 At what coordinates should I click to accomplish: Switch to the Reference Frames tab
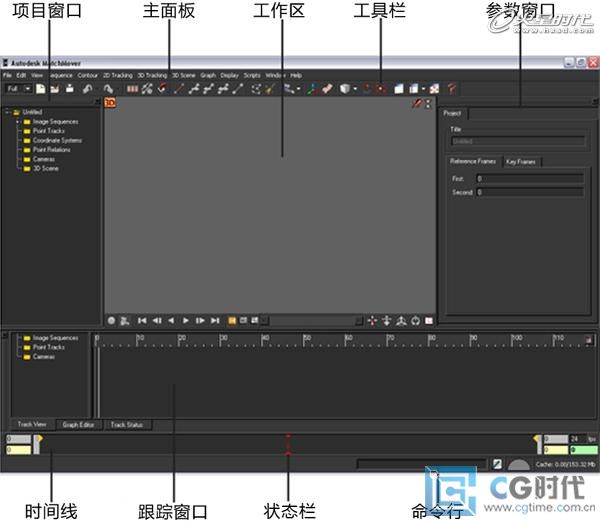click(473, 161)
